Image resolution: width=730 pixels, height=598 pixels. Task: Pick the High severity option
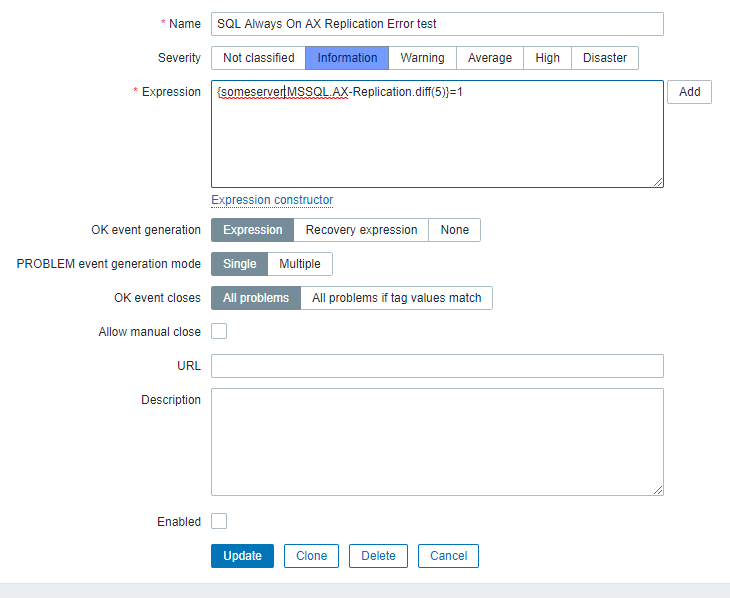(x=547, y=58)
